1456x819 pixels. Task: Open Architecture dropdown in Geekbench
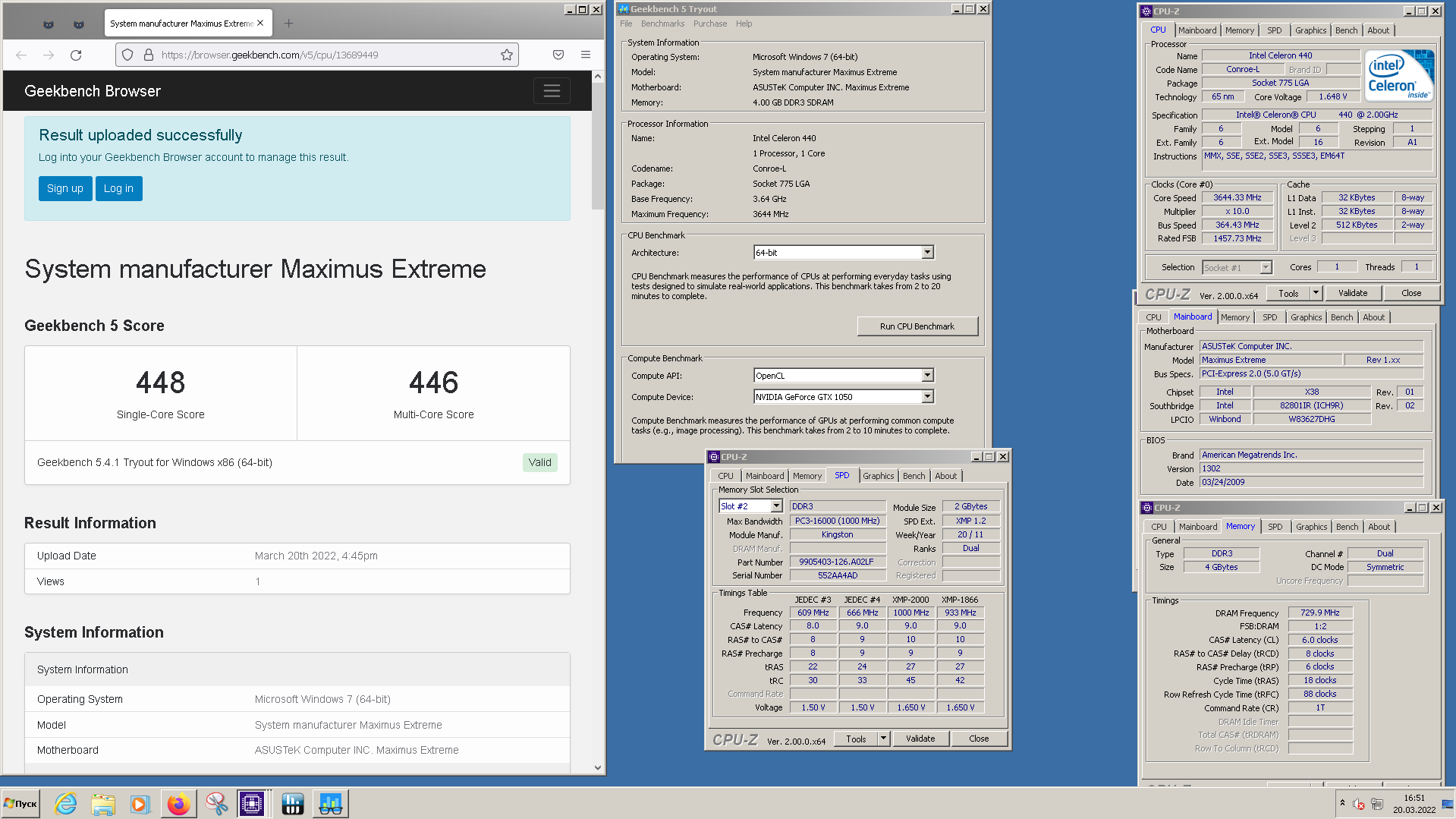point(927,253)
